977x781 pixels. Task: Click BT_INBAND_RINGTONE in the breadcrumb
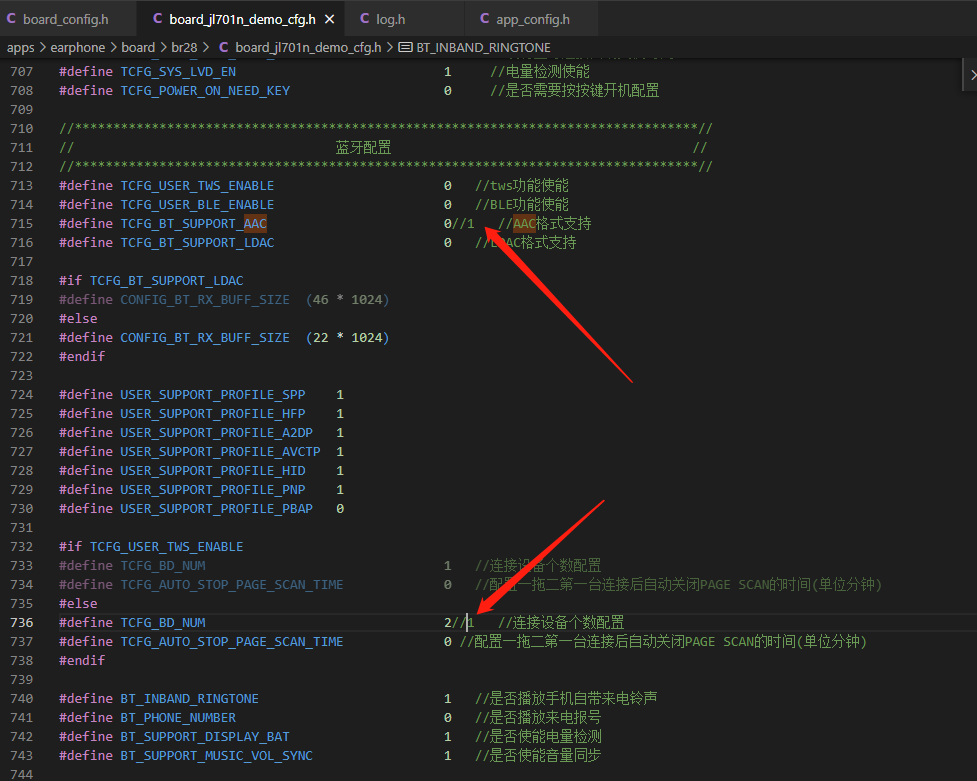pos(484,47)
